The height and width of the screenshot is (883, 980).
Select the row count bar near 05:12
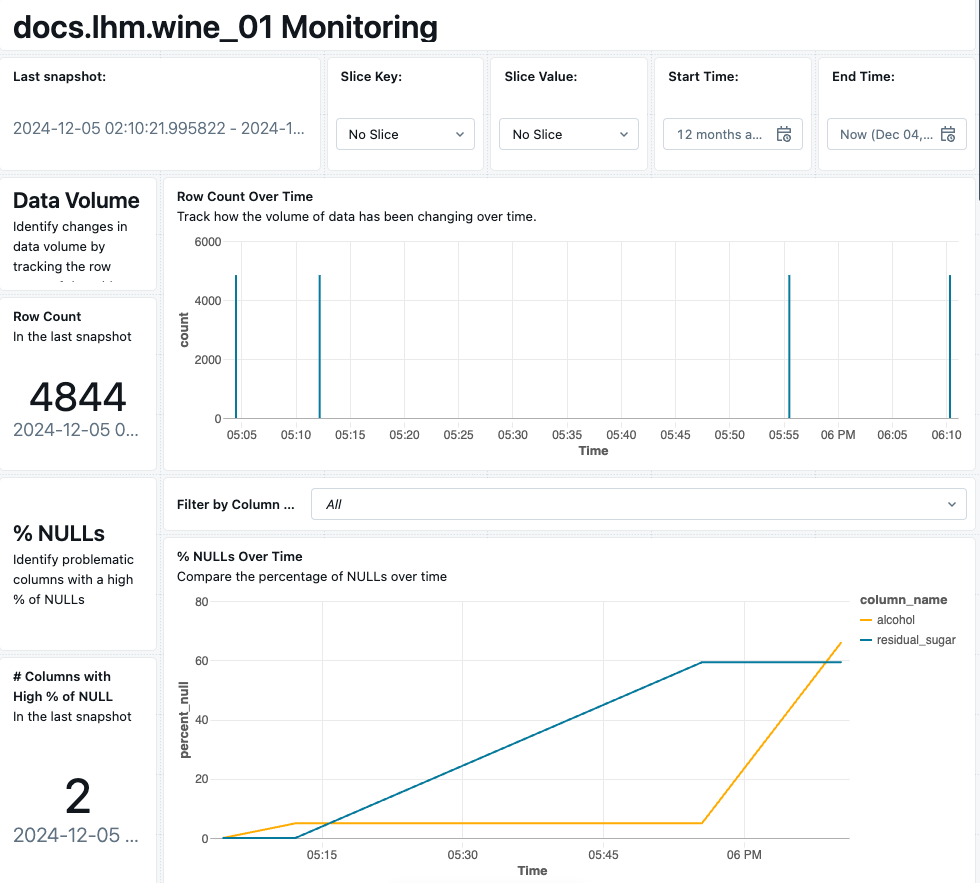tap(319, 346)
